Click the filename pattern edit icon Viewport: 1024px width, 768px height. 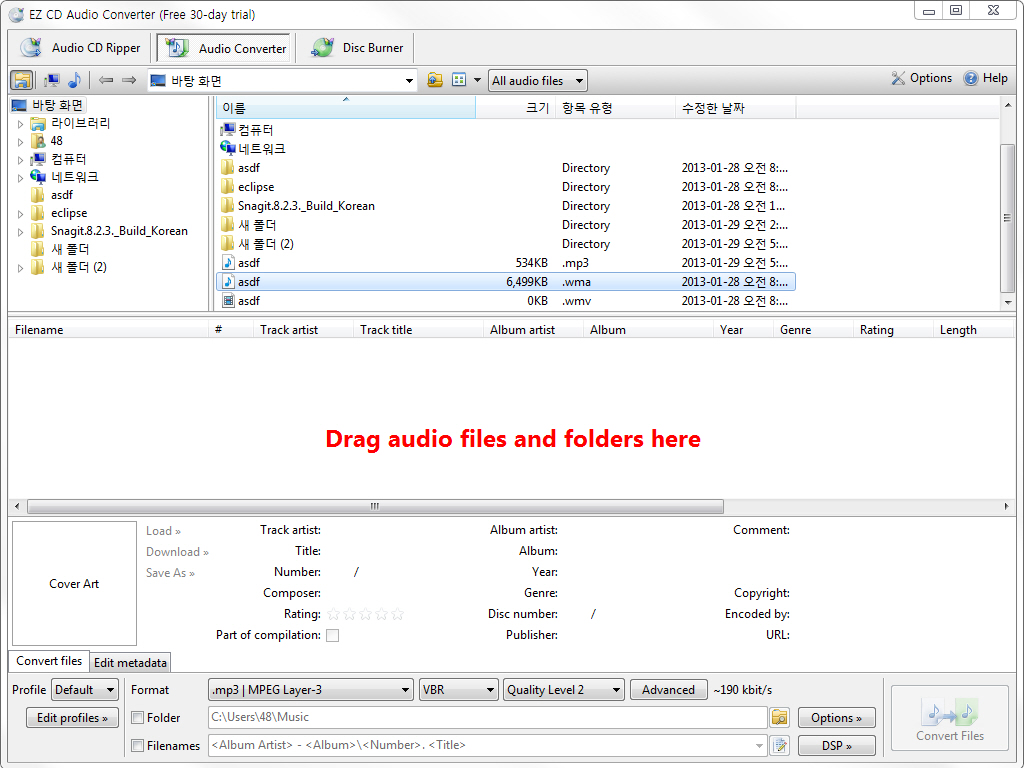click(780, 745)
